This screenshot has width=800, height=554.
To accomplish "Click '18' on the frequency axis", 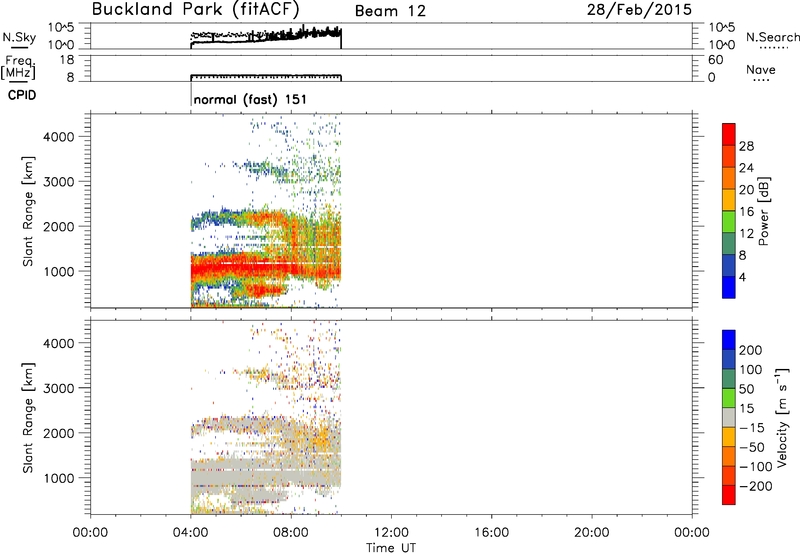I will point(66,60).
